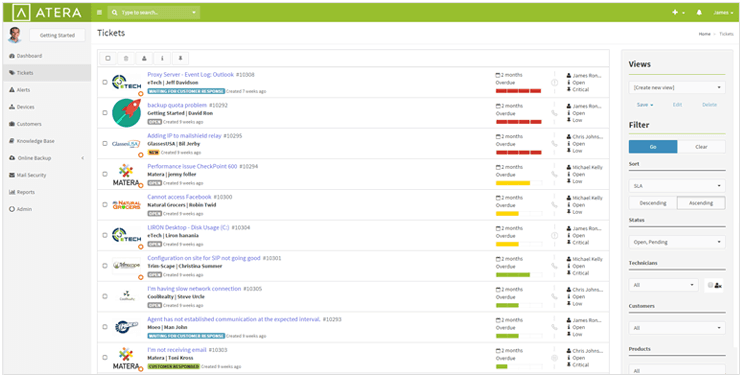Click the Go filter button
Viewport: 742px width, 377px height.
click(653, 147)
